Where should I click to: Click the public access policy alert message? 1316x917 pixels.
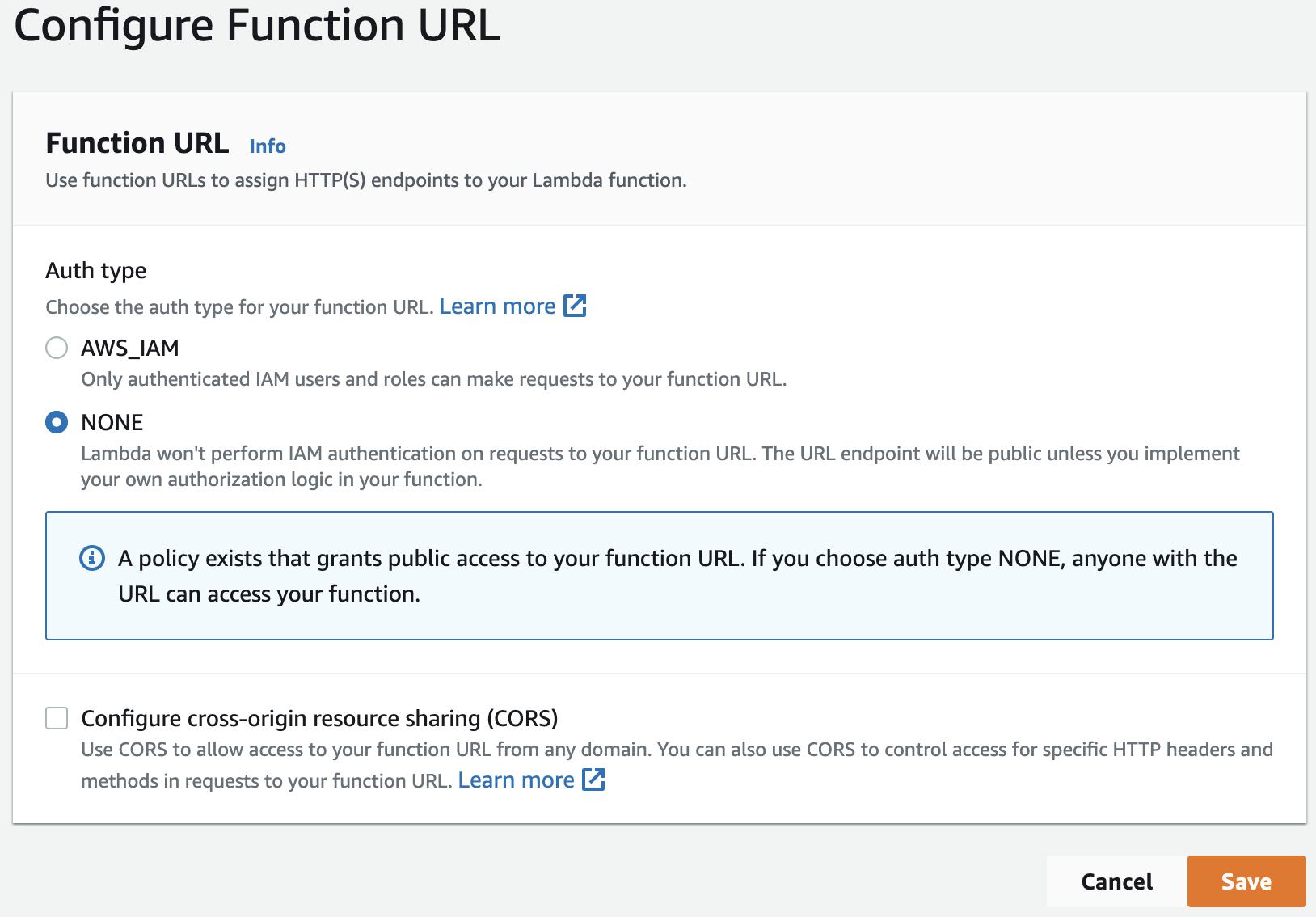click(677, 576)
